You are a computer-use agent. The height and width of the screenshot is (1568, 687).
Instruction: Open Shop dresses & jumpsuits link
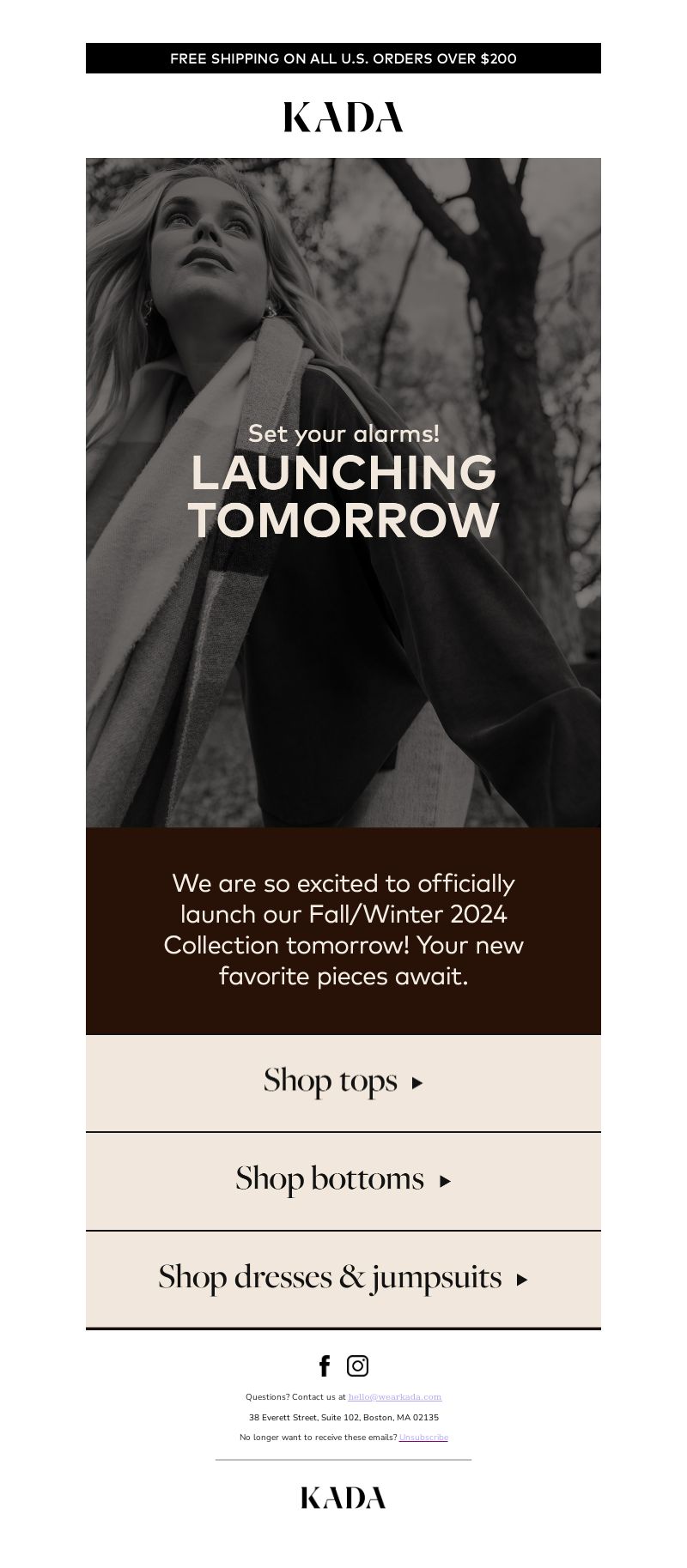pyautogui.click(x=343, y=1280)
